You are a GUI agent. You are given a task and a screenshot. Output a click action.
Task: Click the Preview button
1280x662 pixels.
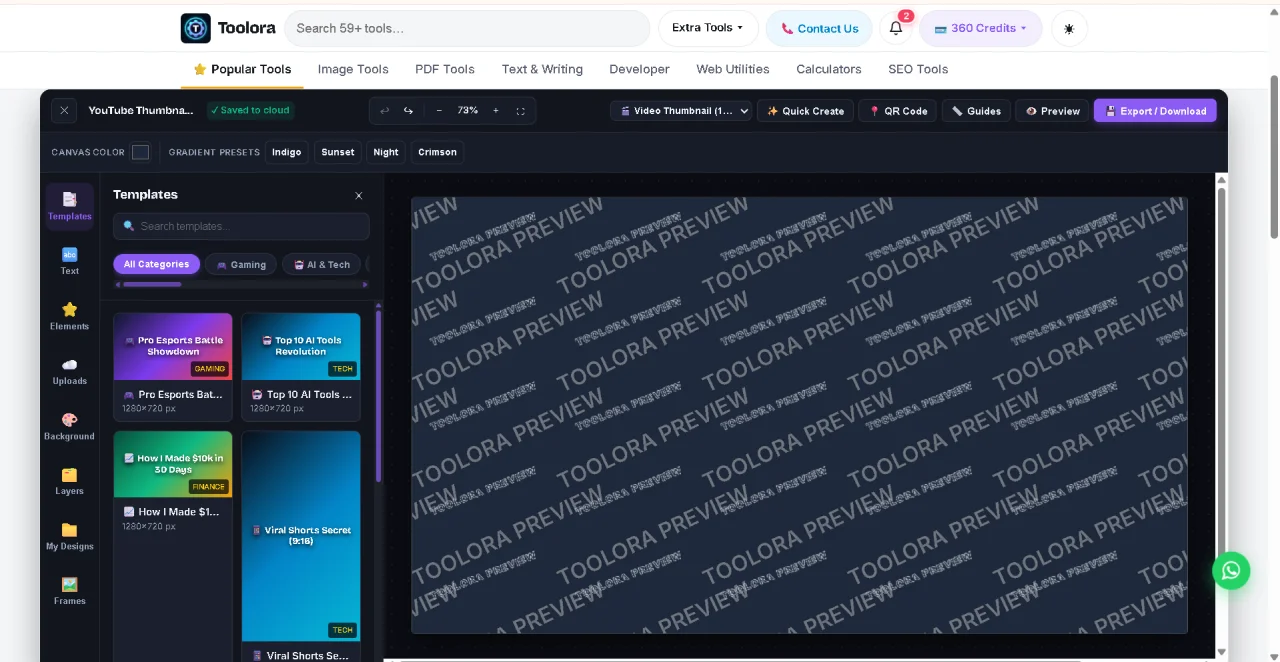click(x=1053, y=111)
